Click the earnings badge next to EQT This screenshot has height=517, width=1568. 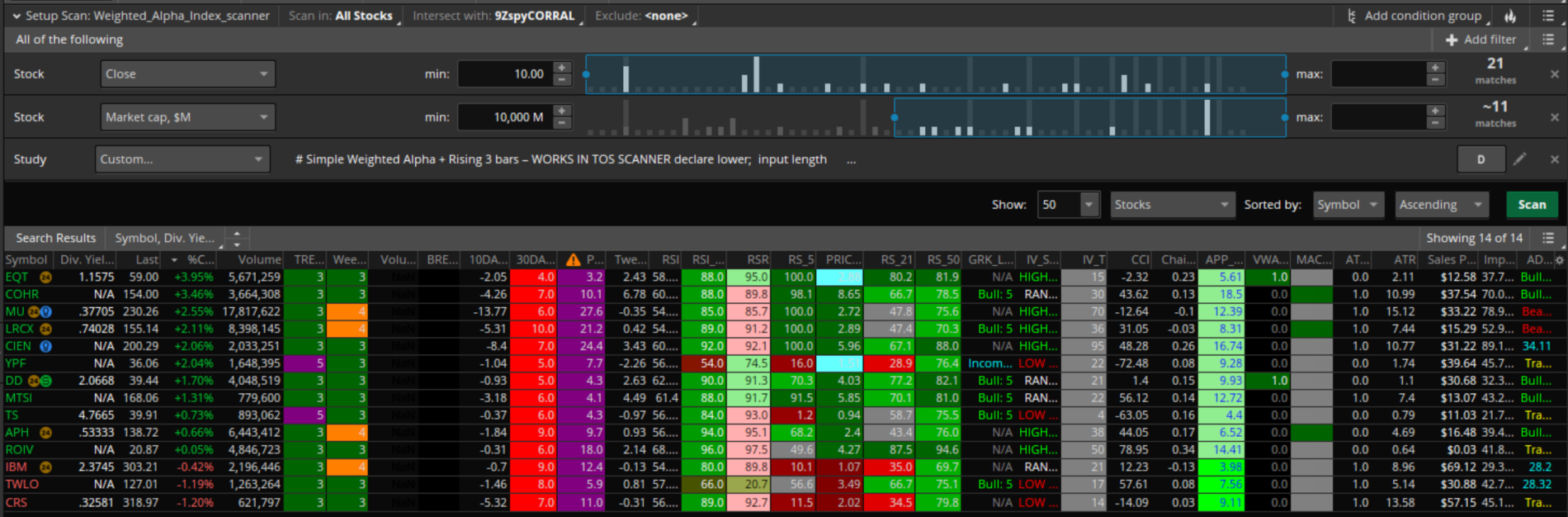click(45, 277)
